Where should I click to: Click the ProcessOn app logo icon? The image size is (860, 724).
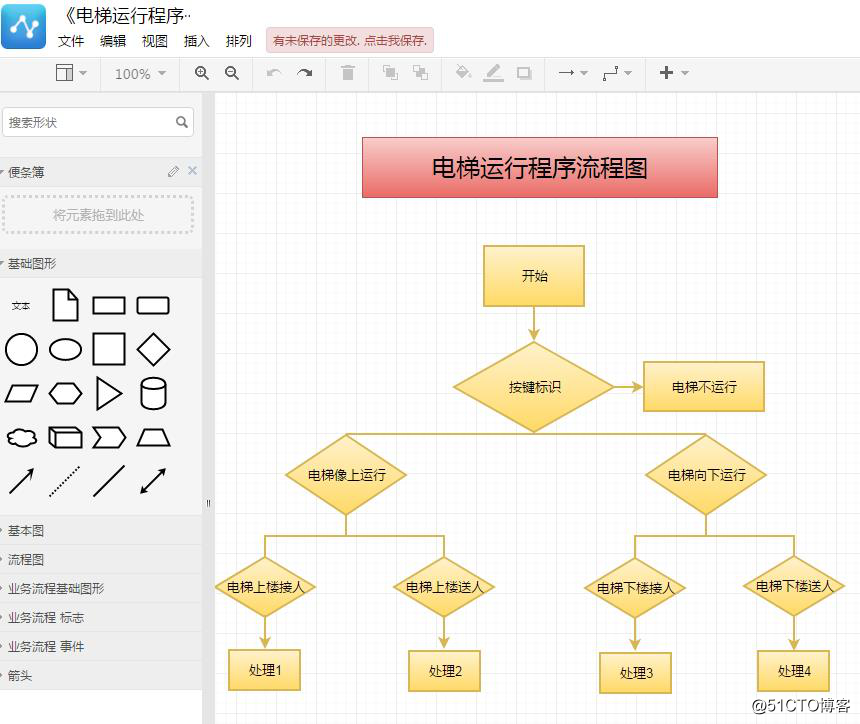point(24,26)
